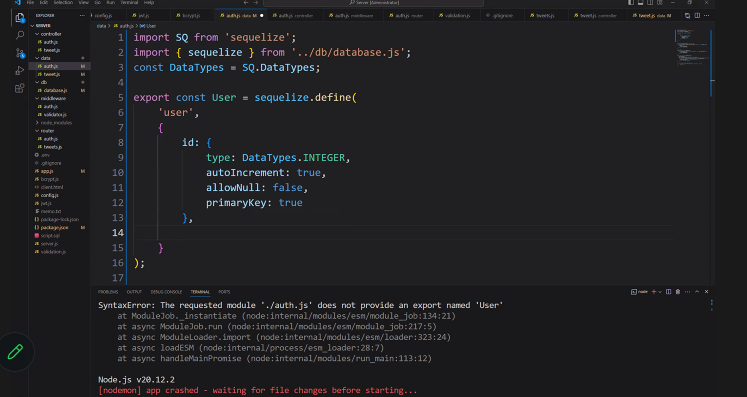Open Customize Layout icon in title bar

coord(660,2)
